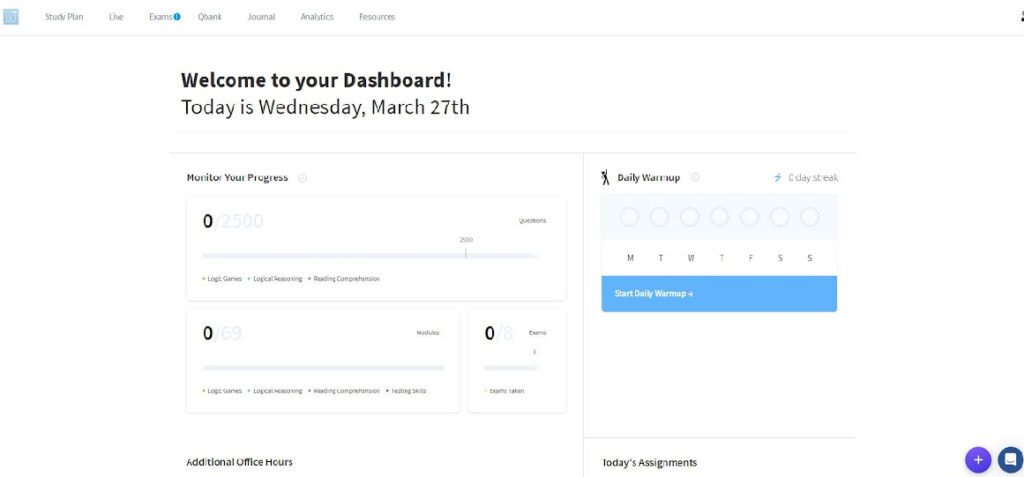Click the user profile icon at top right
This screenshot has height=477, width=1024.
point(1021,17)
